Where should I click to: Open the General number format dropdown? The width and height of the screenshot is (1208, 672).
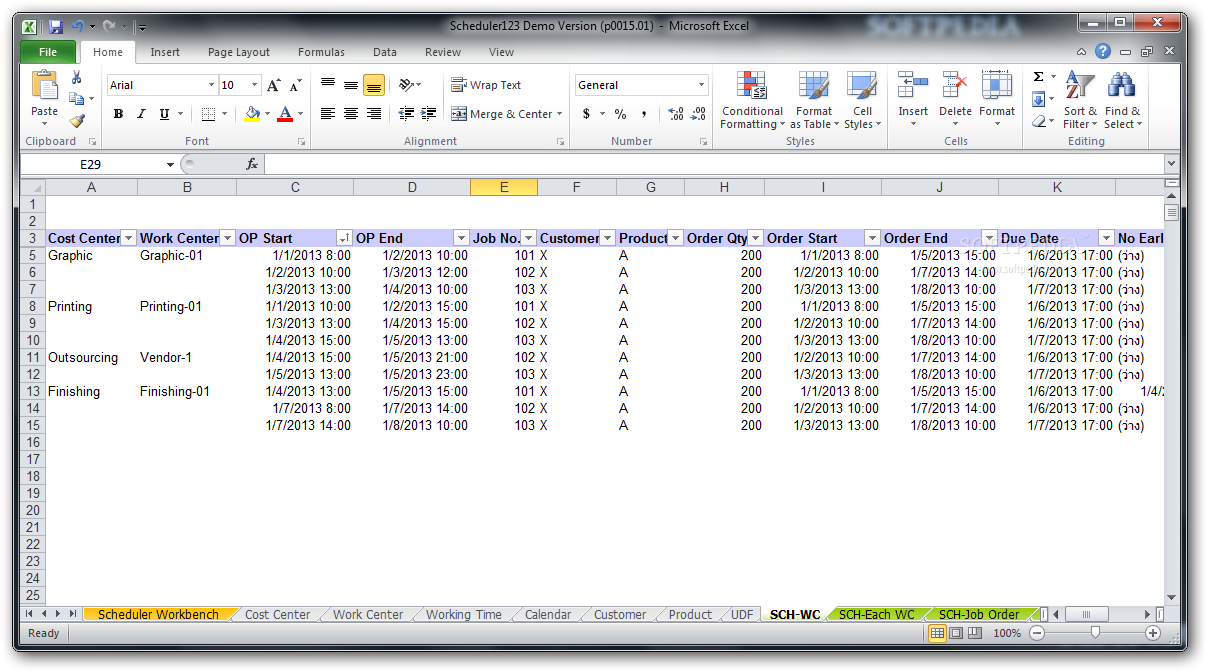(x=701, y=85)
